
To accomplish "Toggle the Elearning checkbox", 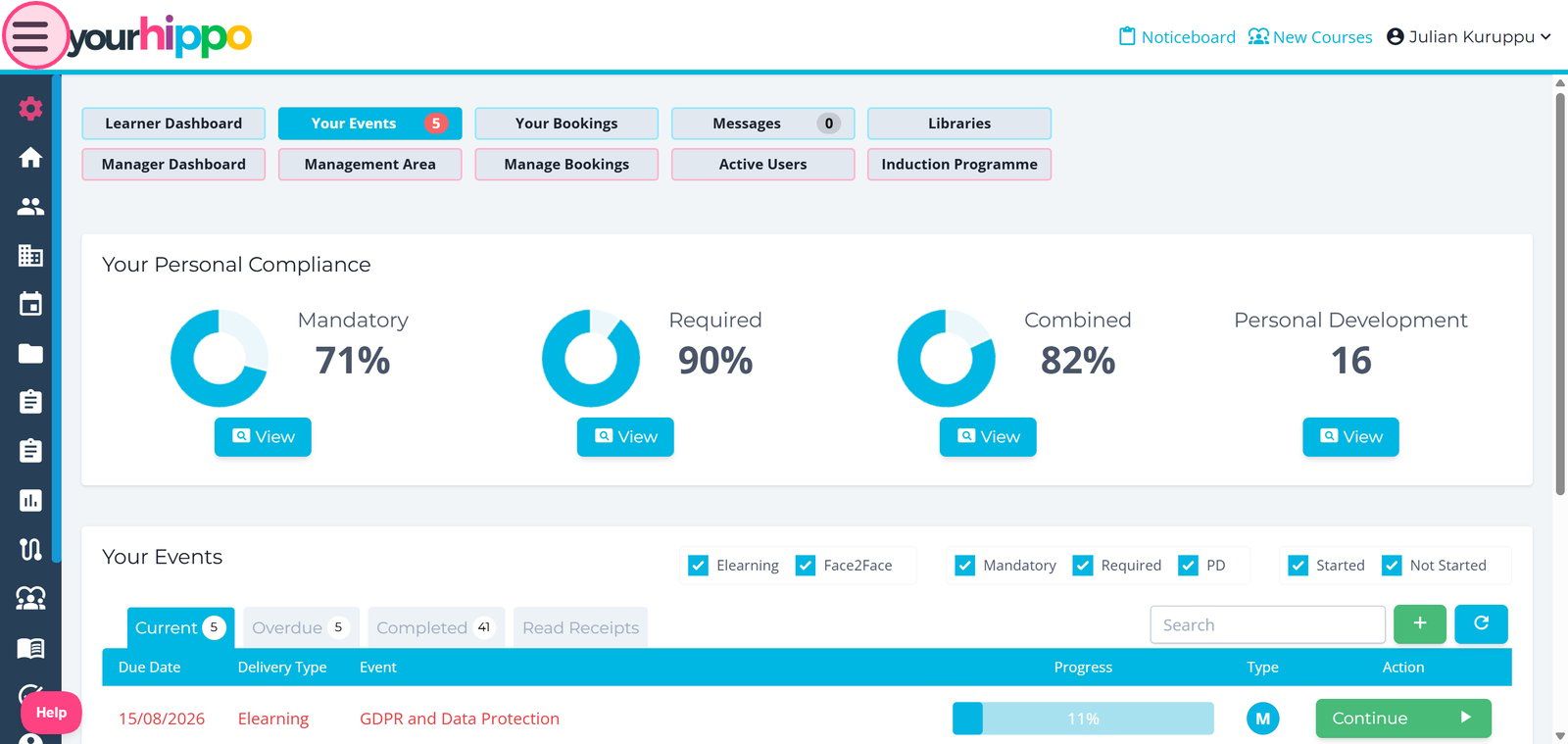I will (x=699, y=566).
